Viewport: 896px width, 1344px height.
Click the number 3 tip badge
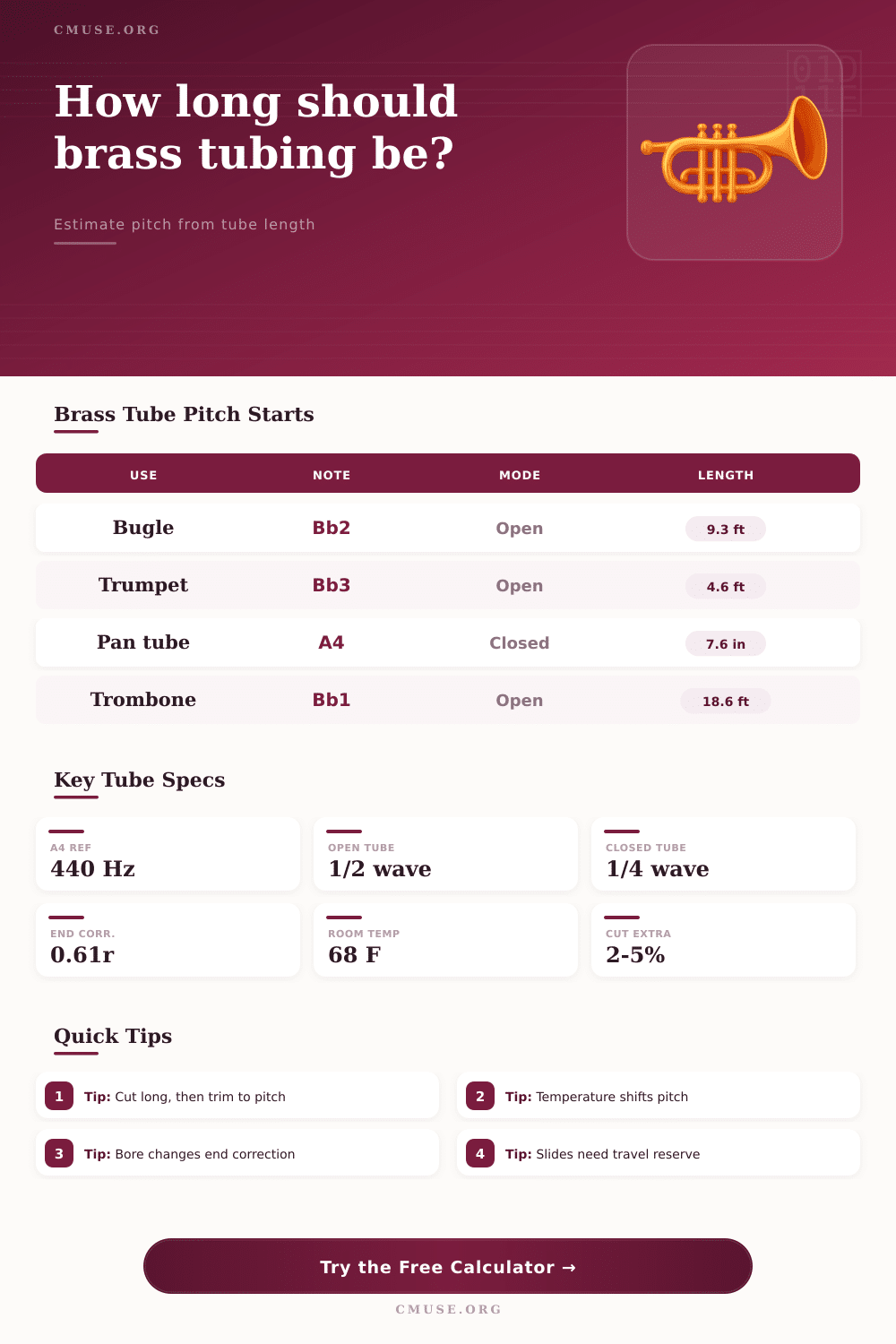59,1153
